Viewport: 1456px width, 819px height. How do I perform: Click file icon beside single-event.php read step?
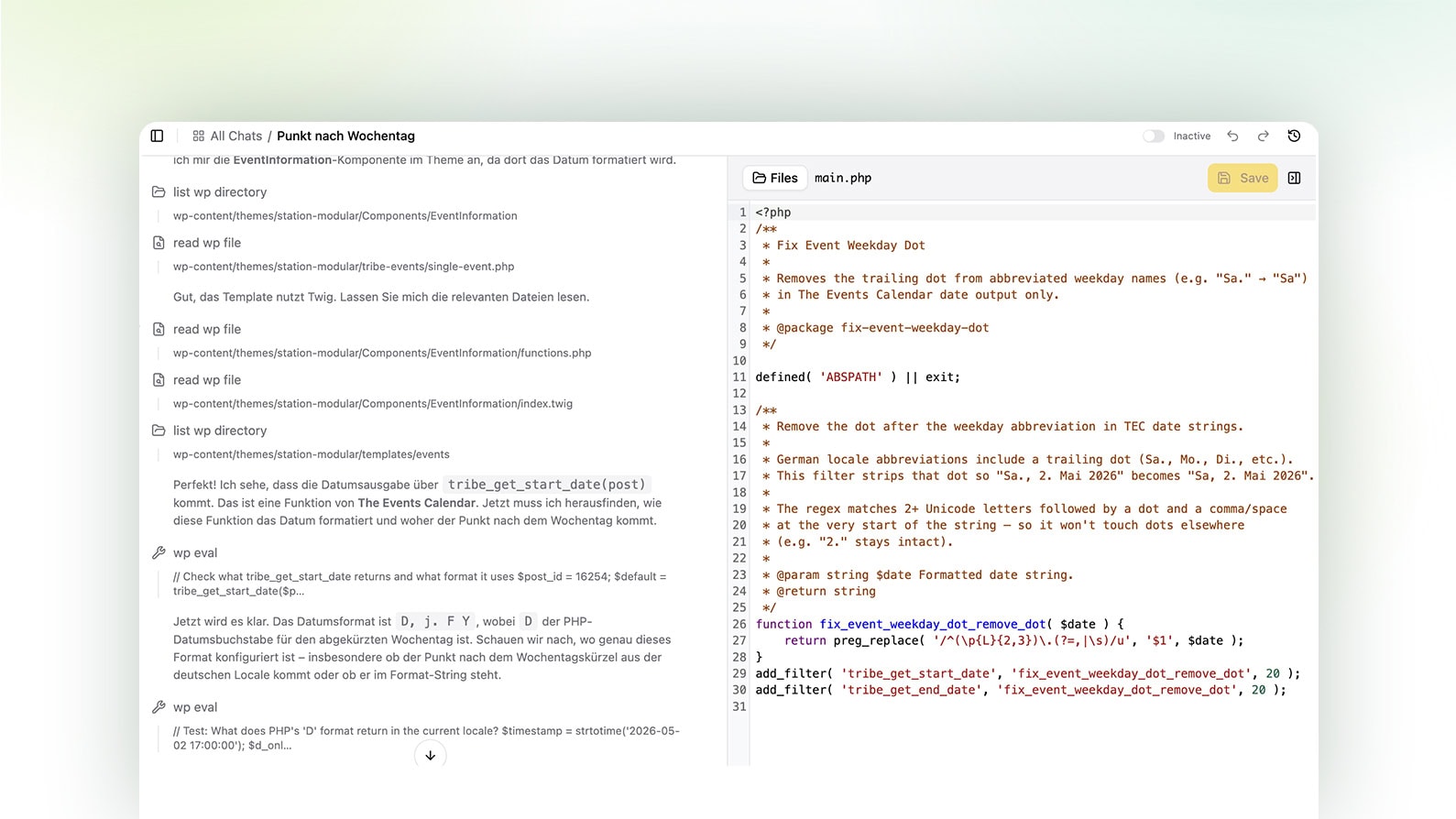159,243
